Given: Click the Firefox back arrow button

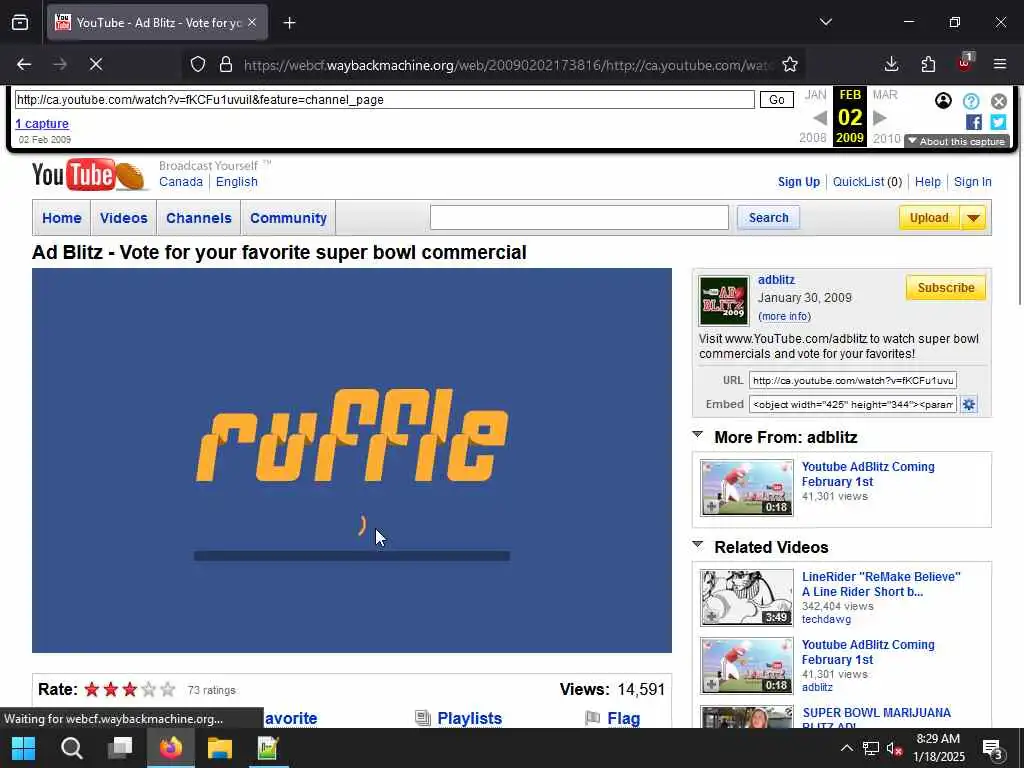Looking at the screenshot, I should [24, 64].
